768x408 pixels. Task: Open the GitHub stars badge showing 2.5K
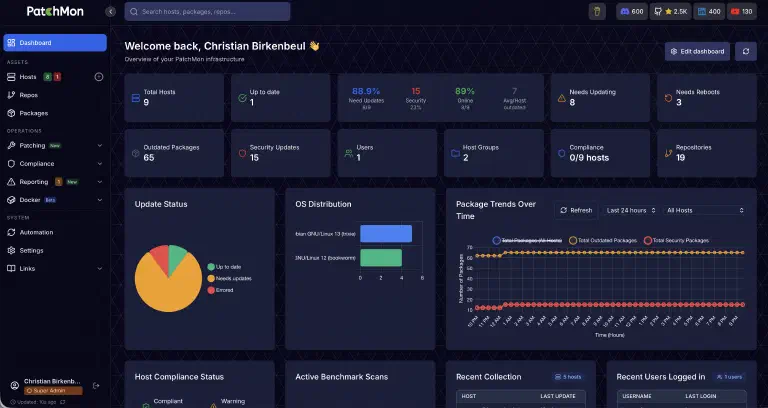tap(671, 11)
